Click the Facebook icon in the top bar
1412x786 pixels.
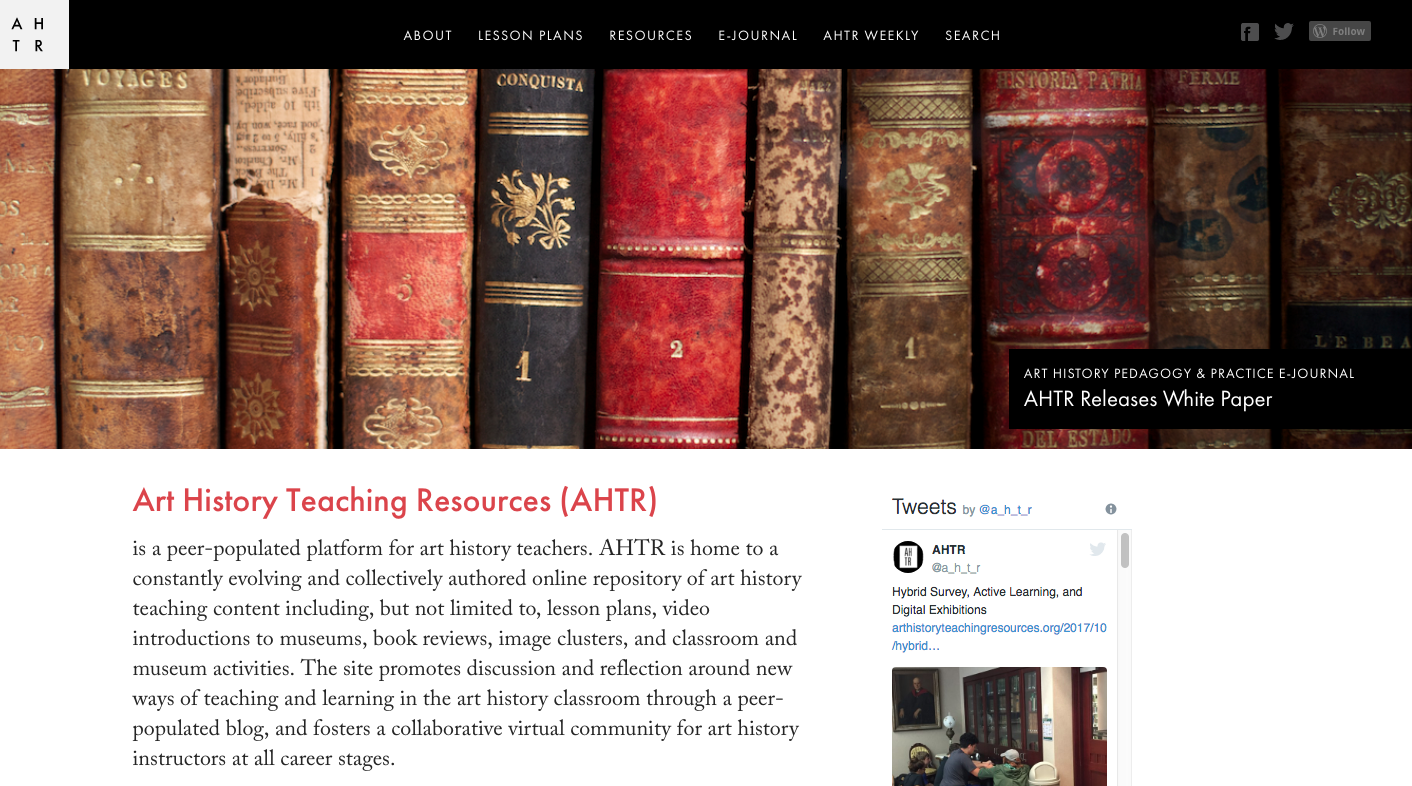tap(1249, 31)
